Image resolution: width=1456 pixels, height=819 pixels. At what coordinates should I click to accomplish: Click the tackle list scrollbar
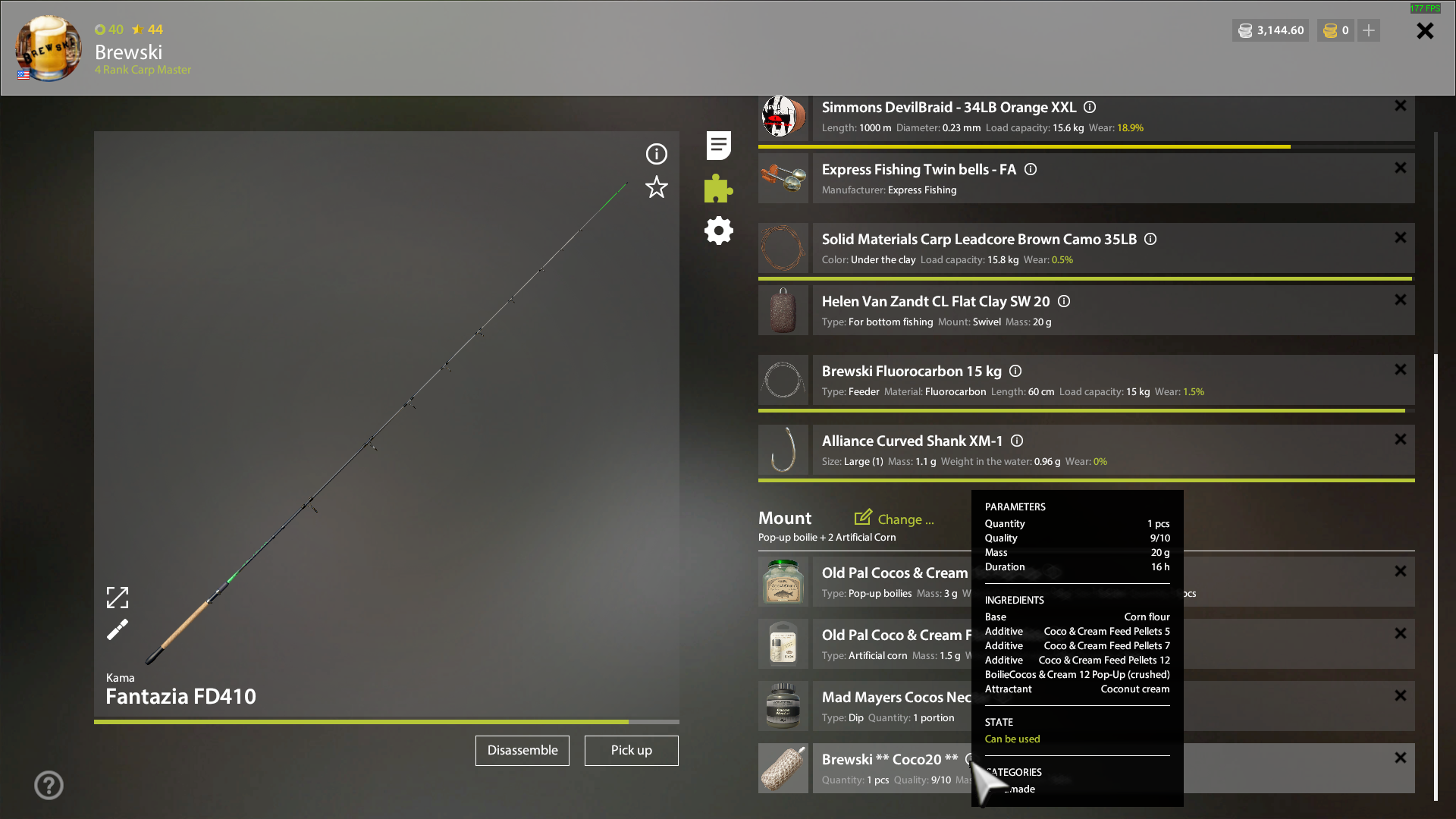pos(1436,576)
